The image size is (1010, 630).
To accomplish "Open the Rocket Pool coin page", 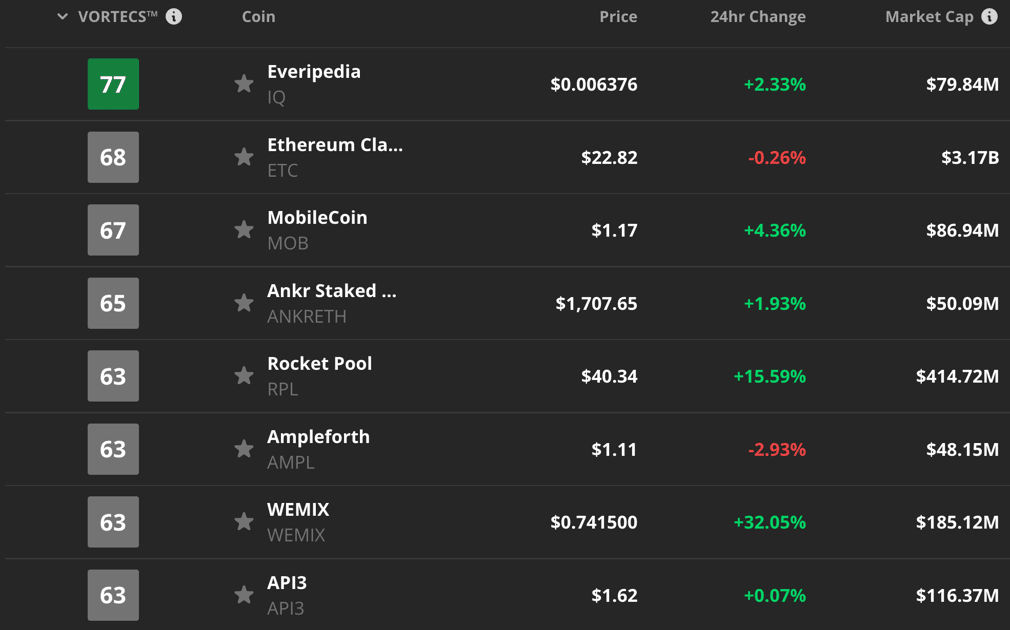I will (x=319, y=364).
